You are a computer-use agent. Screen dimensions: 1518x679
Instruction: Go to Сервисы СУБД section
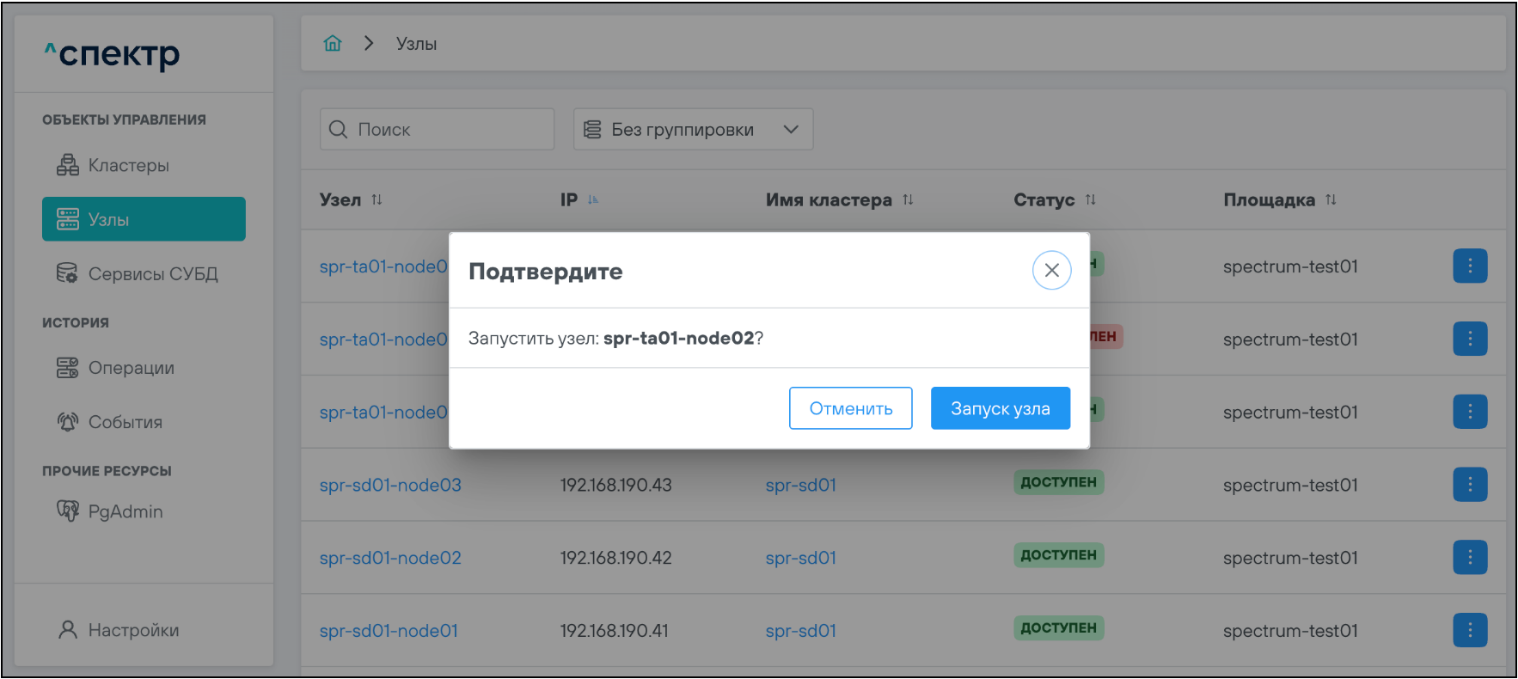[152, 273]
